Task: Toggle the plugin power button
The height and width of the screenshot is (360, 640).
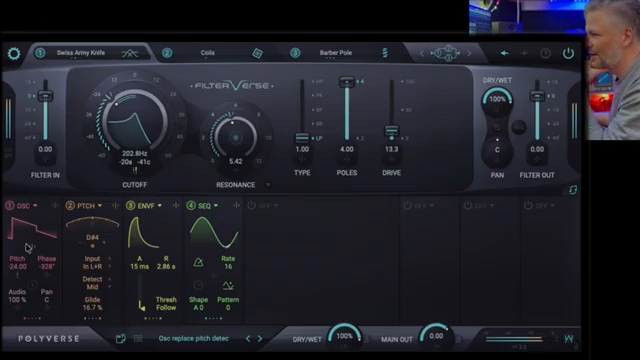Action: (568, 53)
